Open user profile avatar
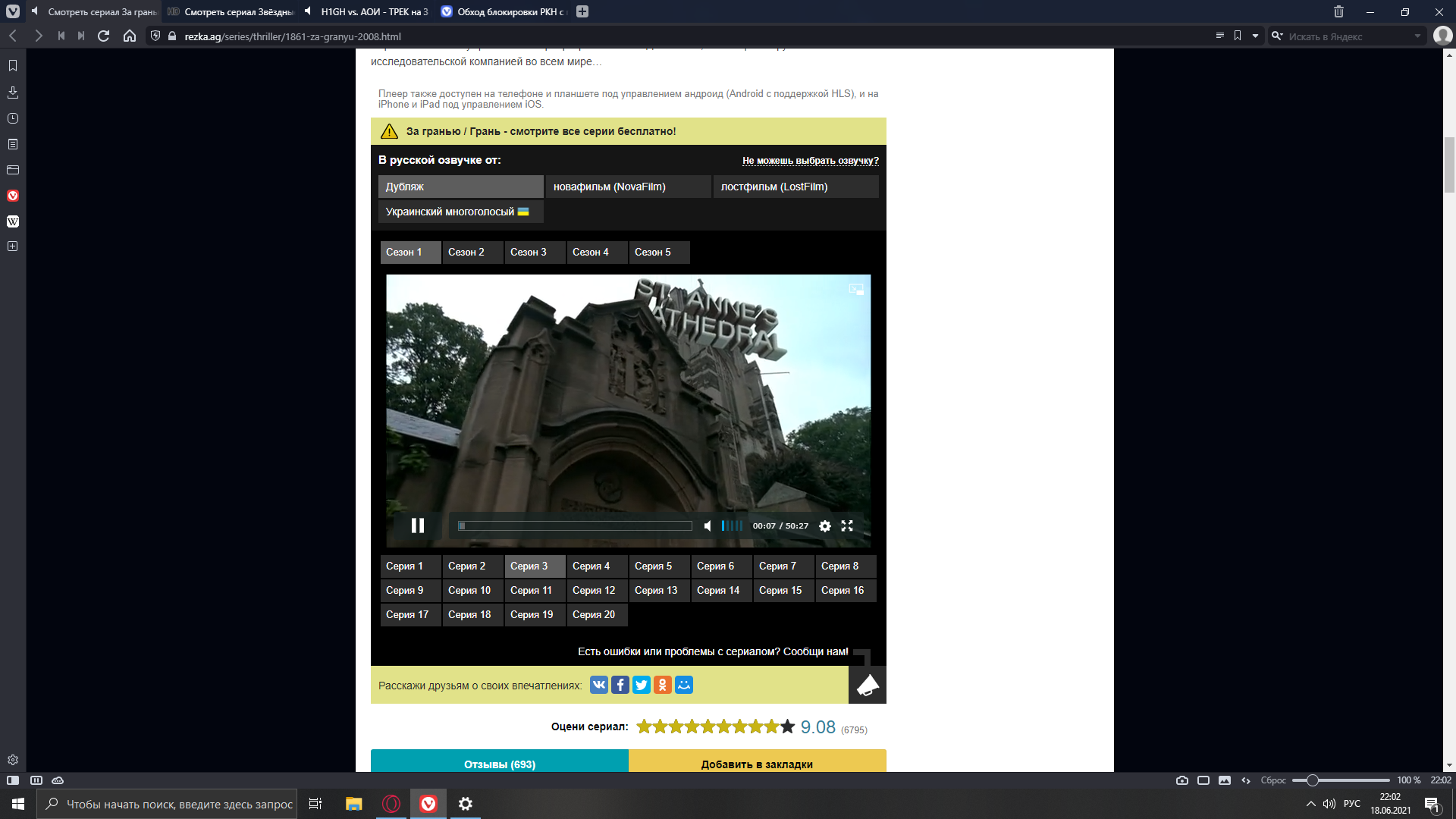Screen dimensions: 1456x819 coord(1442,36)
